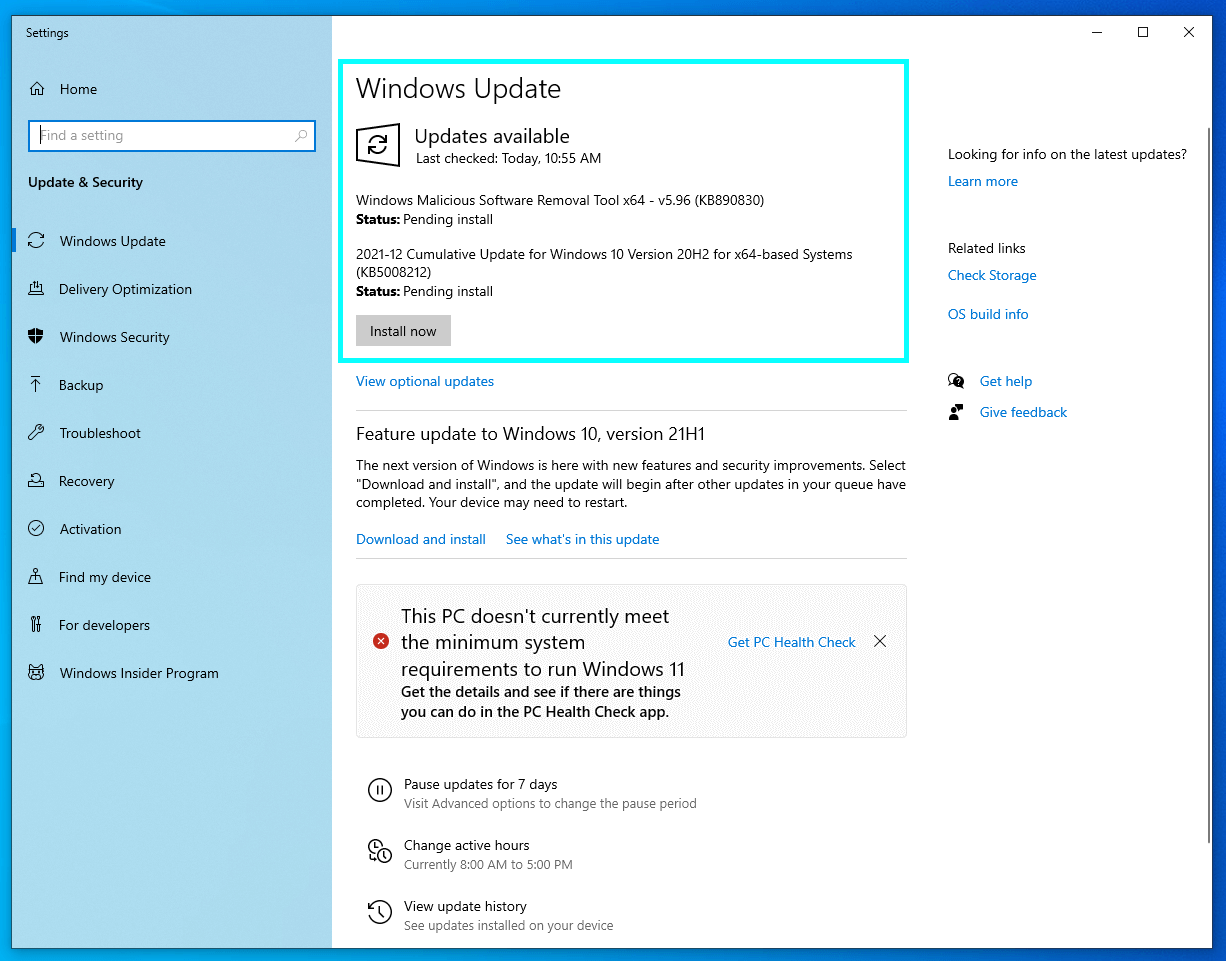The width and height of the screenshot is (1226, 961).
Task: Click the Give feedback icon
Action: click(x=957, y=412)
